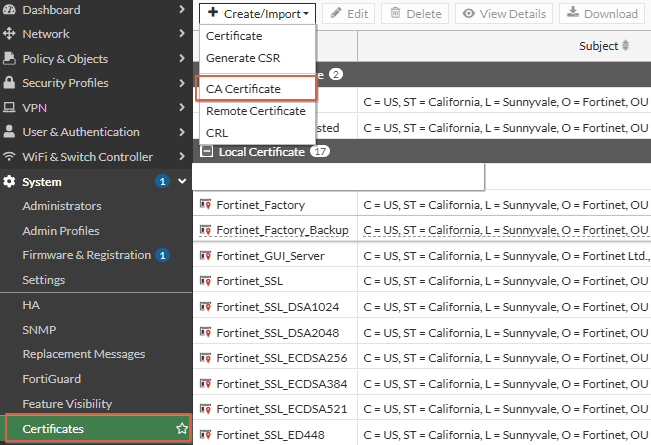
Task: Collapse the System menu chevron
Action: coord(182,181)
